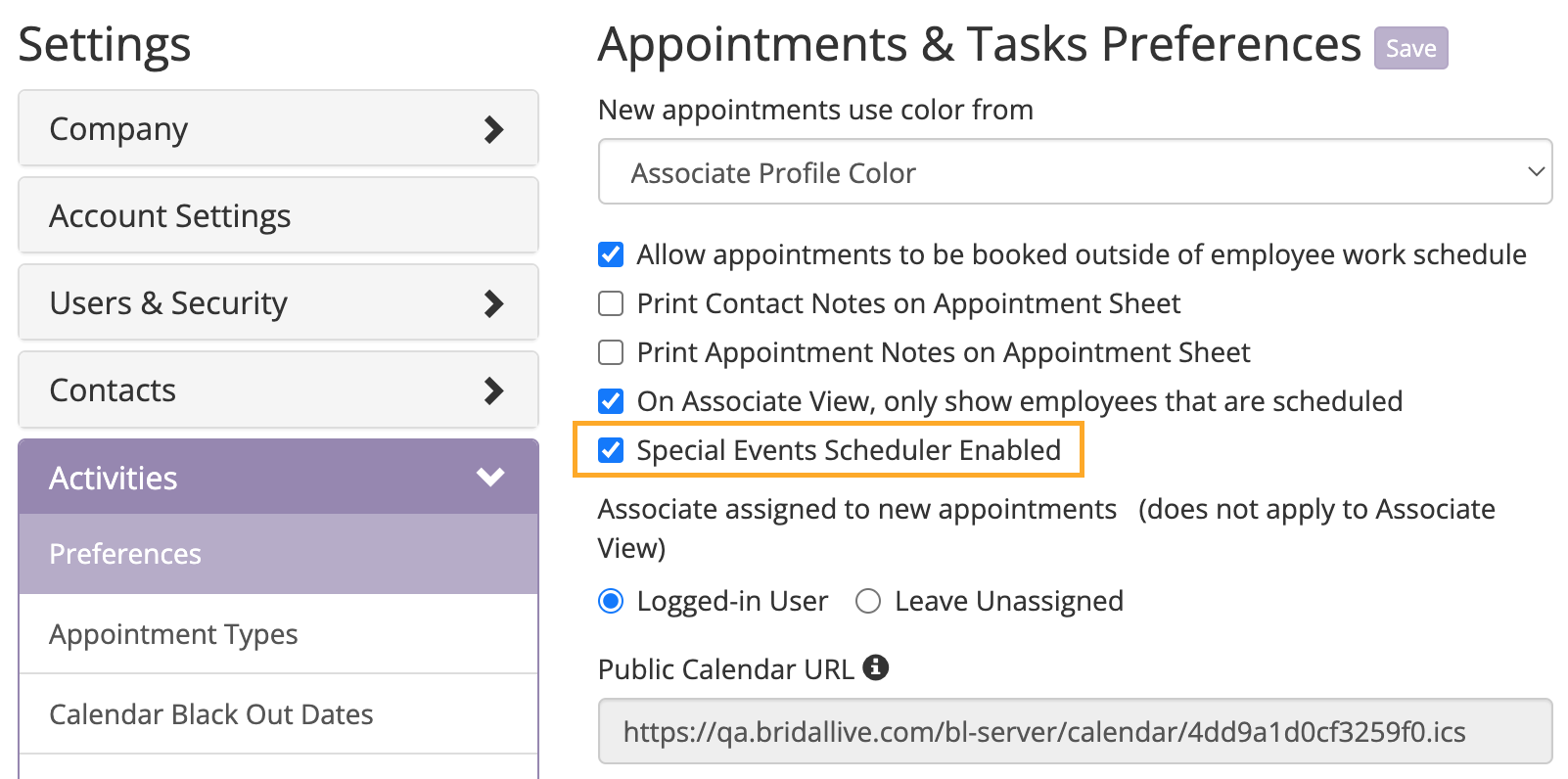Select the Logged-in User radio option
Screen dimensions: 1568x779
coord(611,601)
